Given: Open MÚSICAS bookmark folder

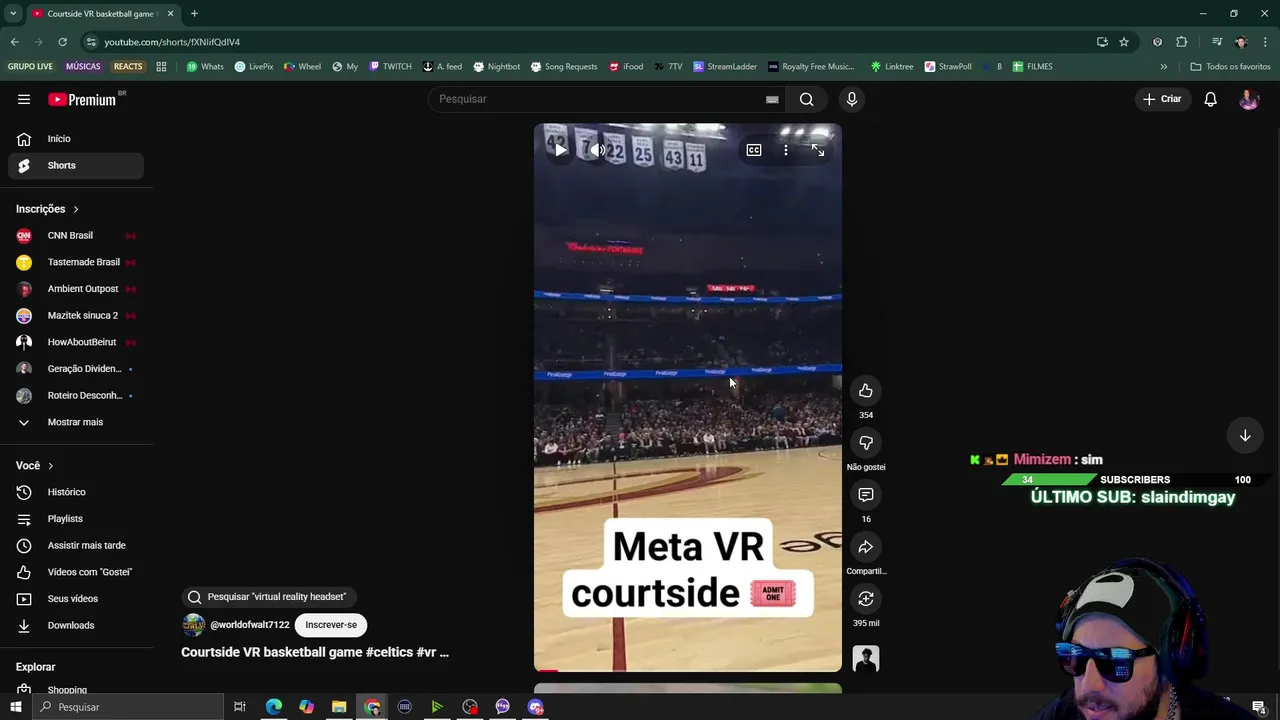Looking at the screenshot, I should click(x=83, y=67).
